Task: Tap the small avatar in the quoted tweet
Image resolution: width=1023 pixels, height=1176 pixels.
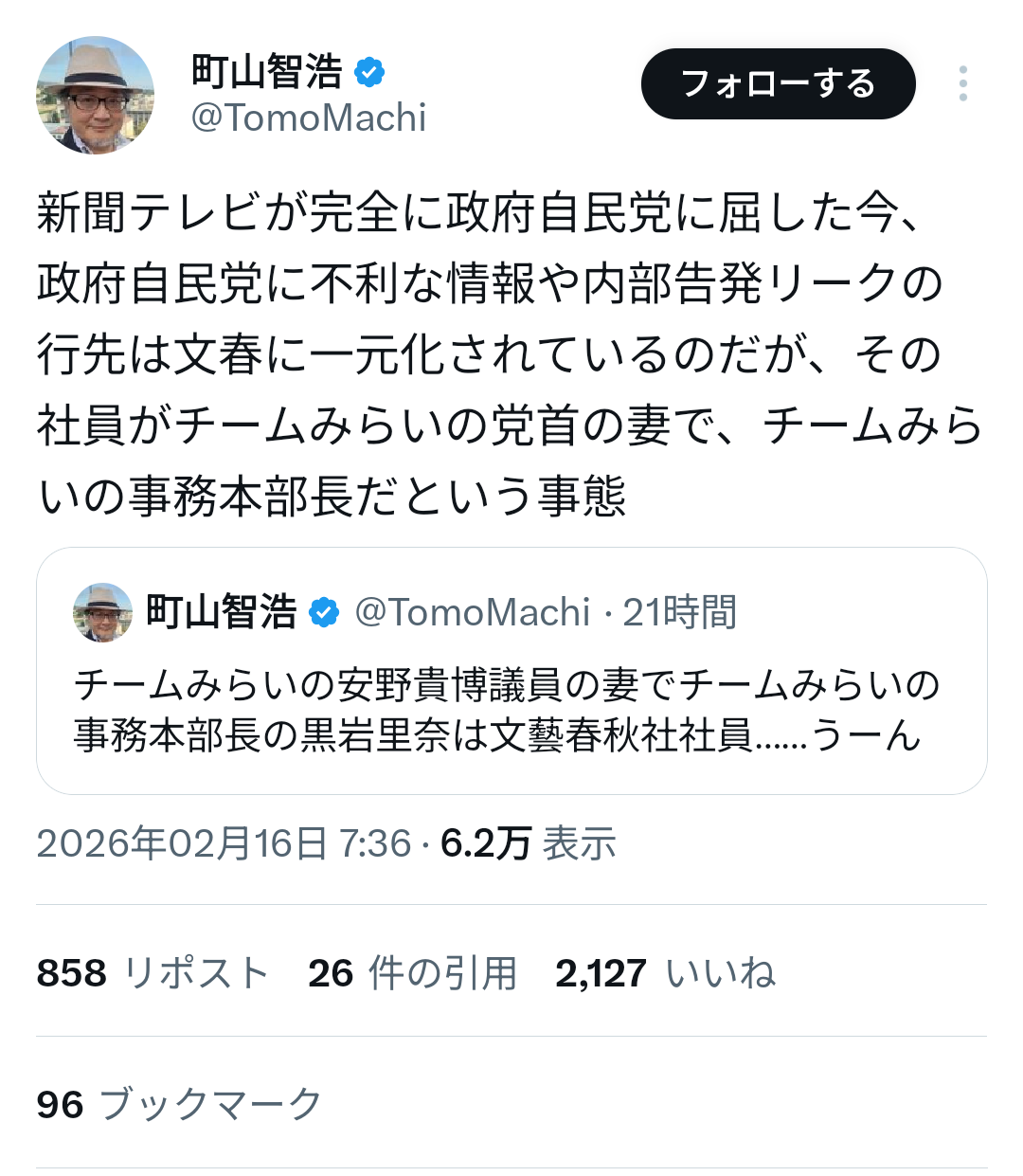Action: pos(102,612)
